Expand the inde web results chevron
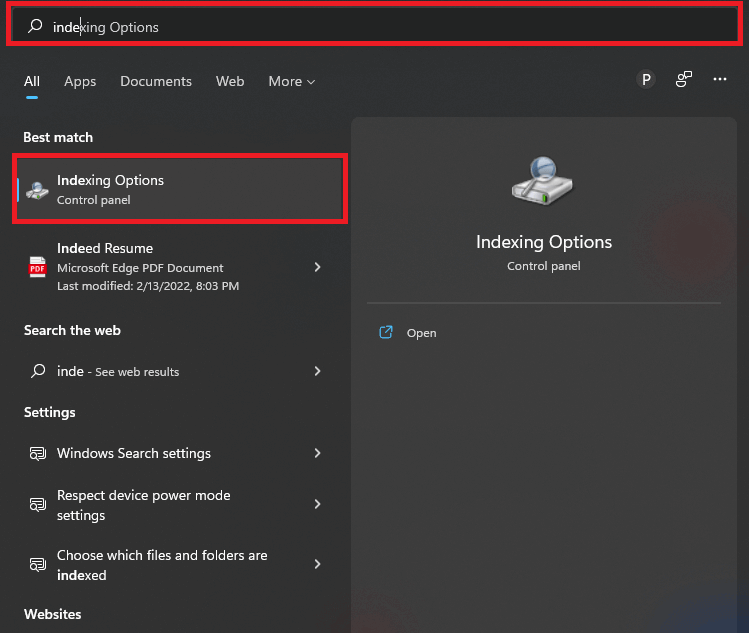This screenshot has width=749, height=633. point(317,371)
